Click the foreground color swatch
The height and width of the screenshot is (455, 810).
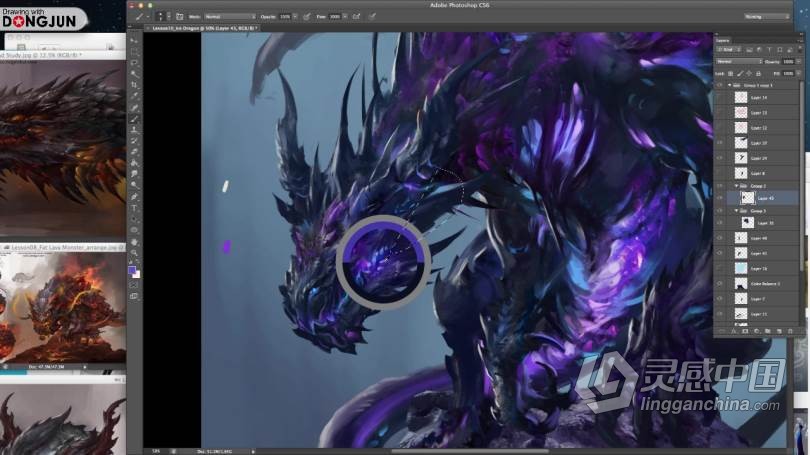coord(132,270)
